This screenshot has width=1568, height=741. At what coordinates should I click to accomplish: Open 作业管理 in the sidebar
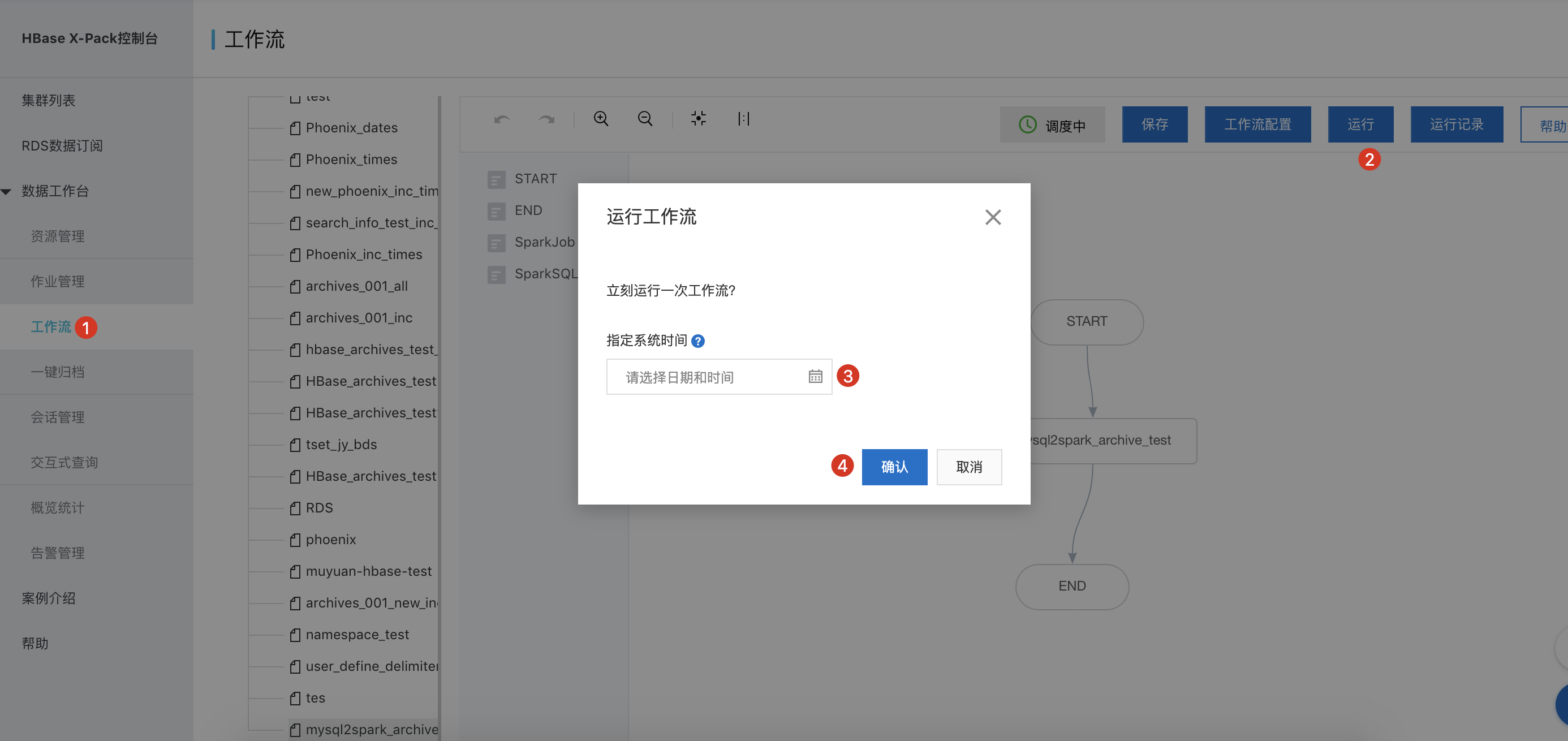click(x=58, y=281)
